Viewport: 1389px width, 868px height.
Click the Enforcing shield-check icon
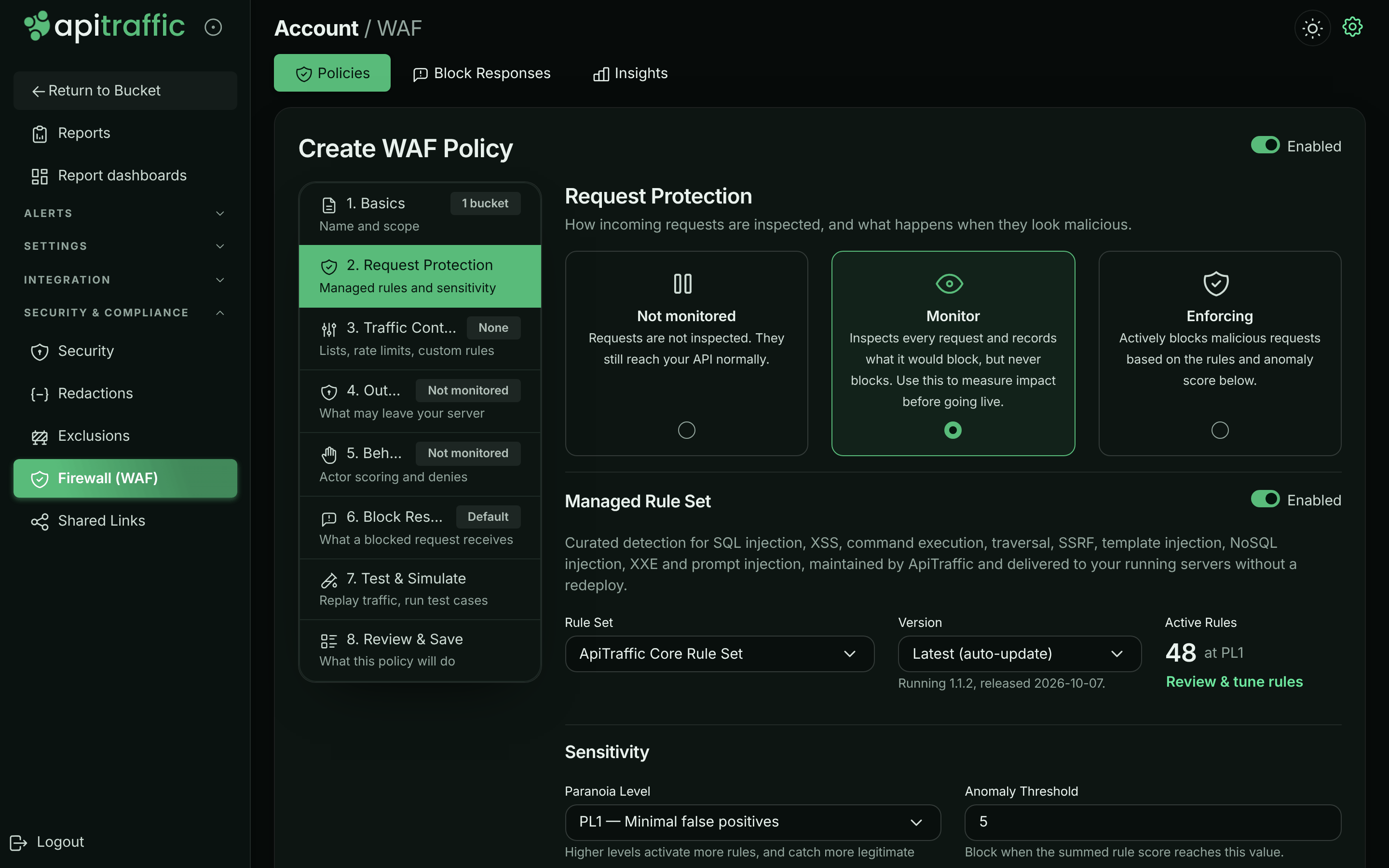tap(1216, 283)
